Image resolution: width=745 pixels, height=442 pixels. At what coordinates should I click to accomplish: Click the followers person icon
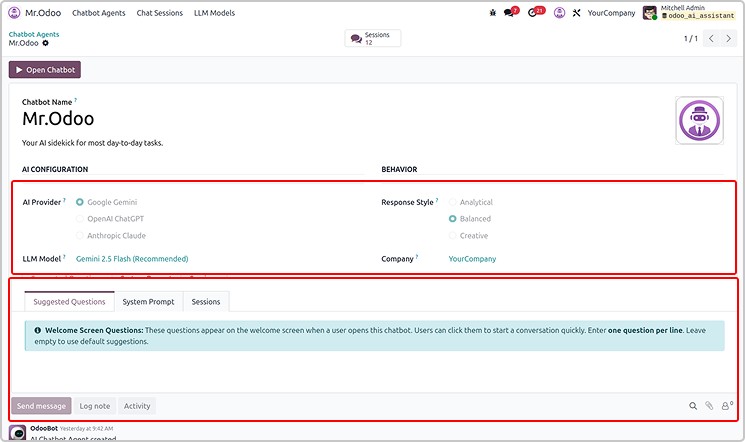(726, 406)
